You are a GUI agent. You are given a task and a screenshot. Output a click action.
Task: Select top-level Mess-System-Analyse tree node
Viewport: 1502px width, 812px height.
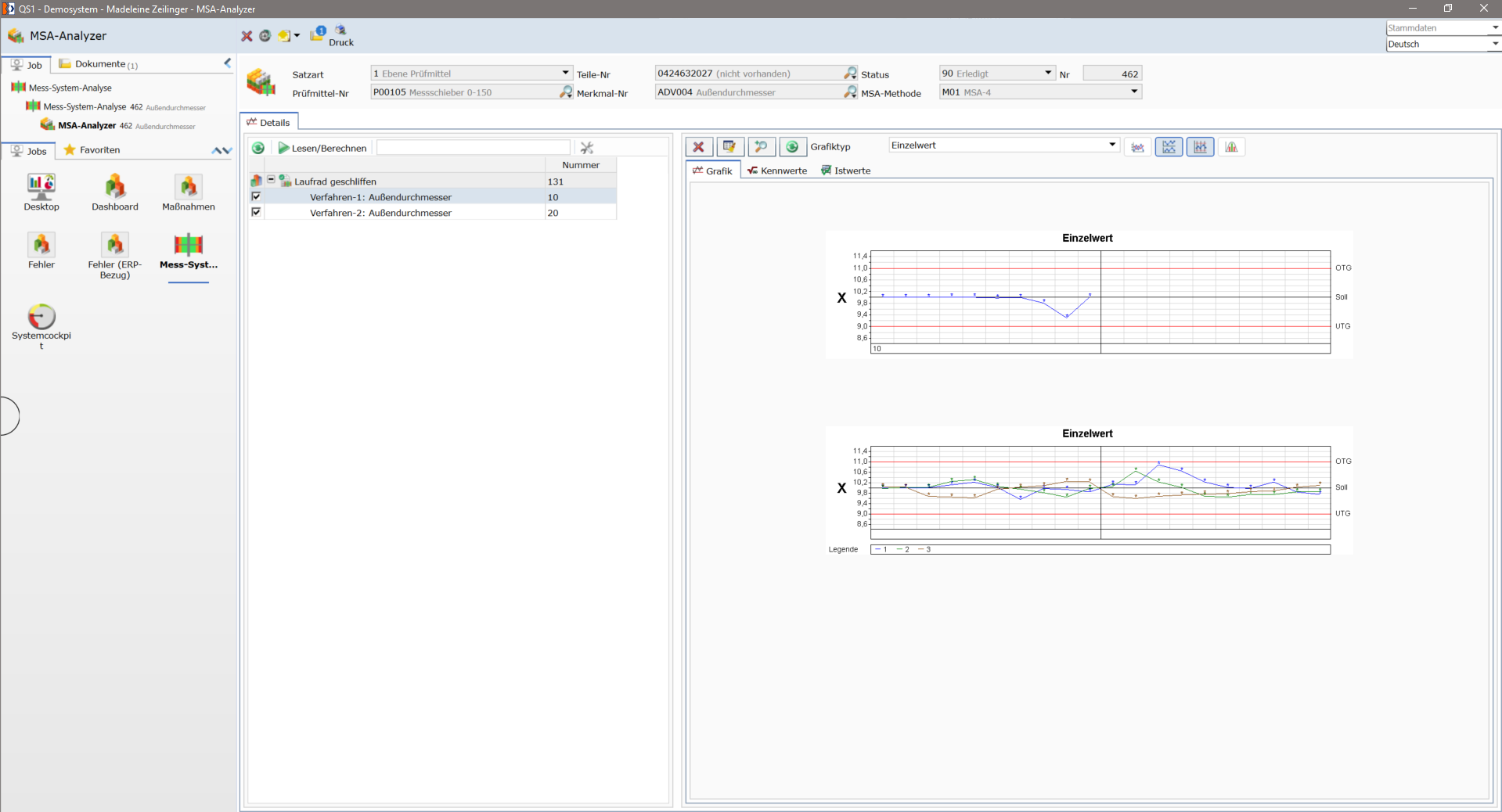click(62, 88)
